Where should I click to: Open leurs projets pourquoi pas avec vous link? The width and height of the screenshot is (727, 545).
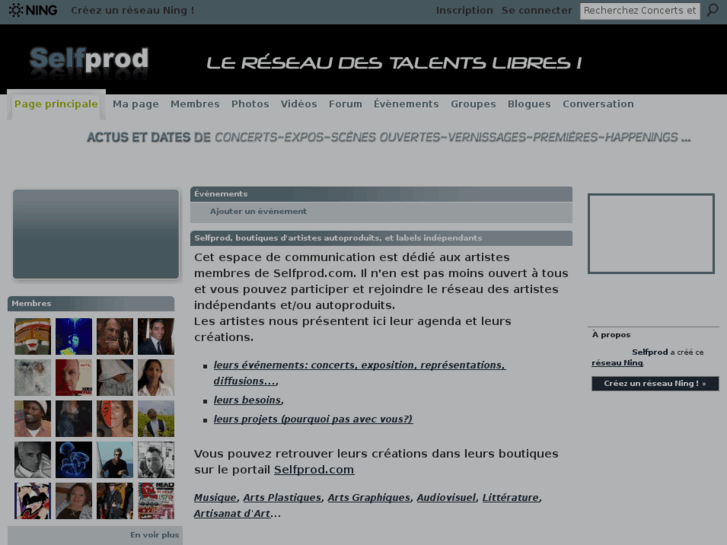click(313, 419)
